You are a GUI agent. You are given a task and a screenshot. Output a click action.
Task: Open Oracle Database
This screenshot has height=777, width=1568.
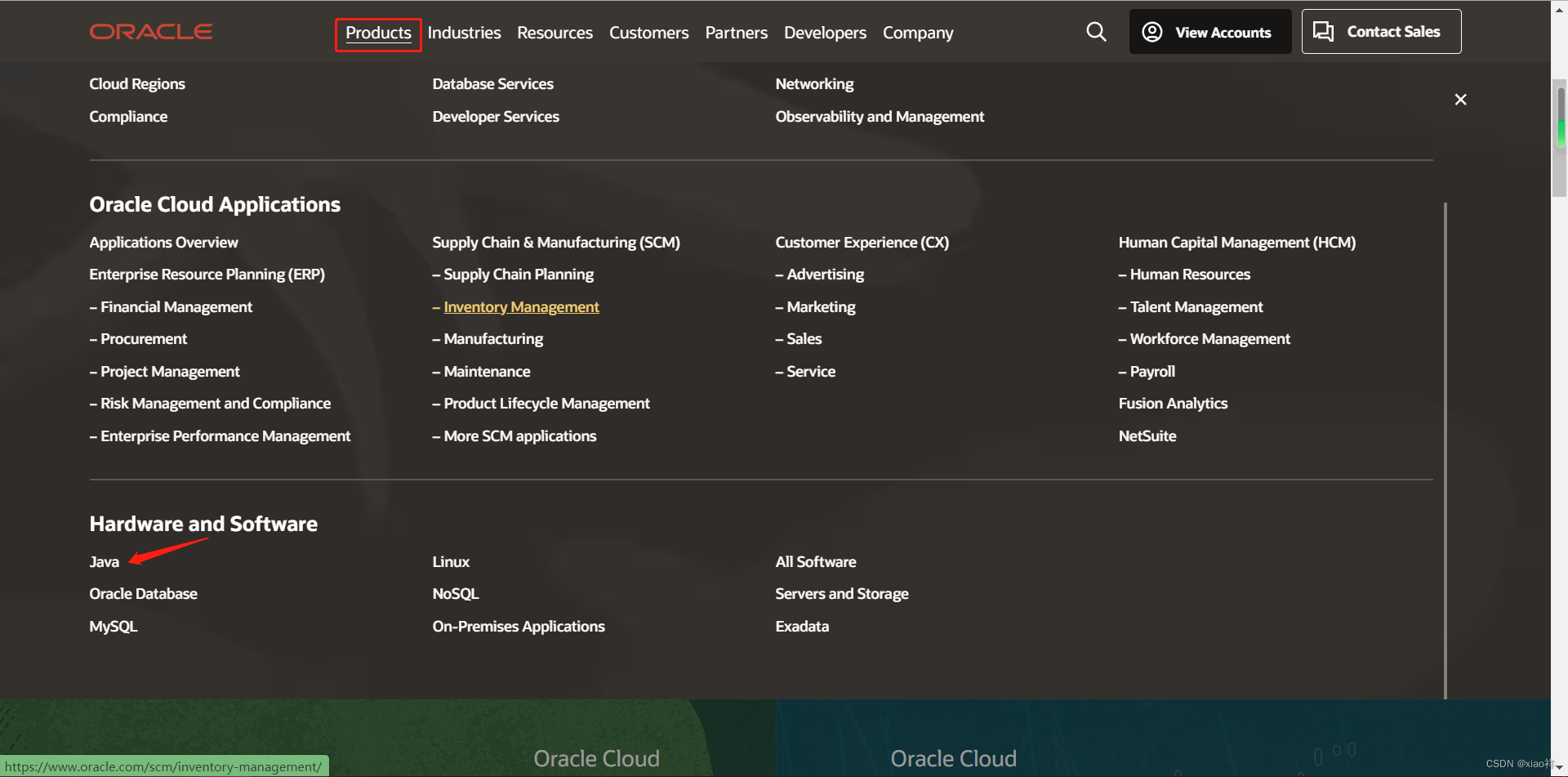143,594
